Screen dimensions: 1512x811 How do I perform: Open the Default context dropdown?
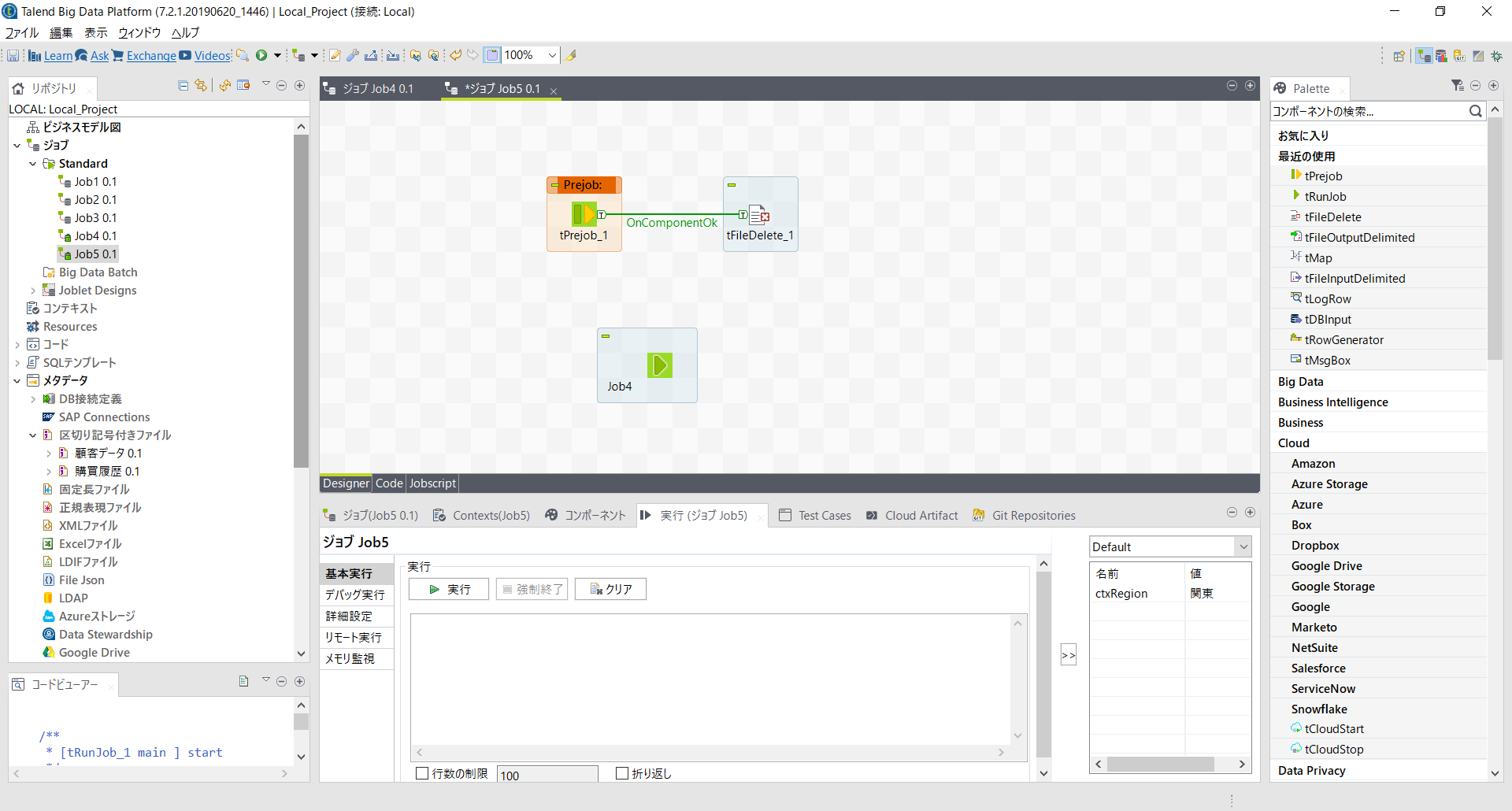click(x=1243, y=546)
